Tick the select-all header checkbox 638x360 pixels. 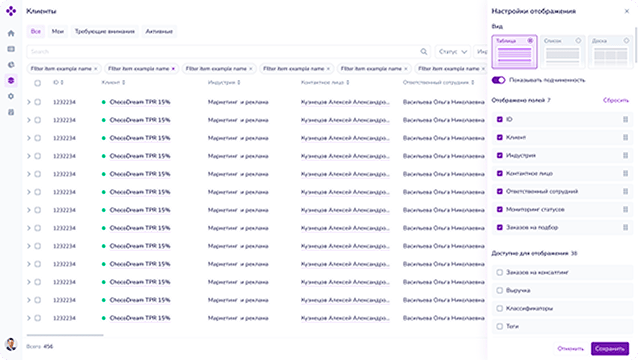click(x=37, y=83)
